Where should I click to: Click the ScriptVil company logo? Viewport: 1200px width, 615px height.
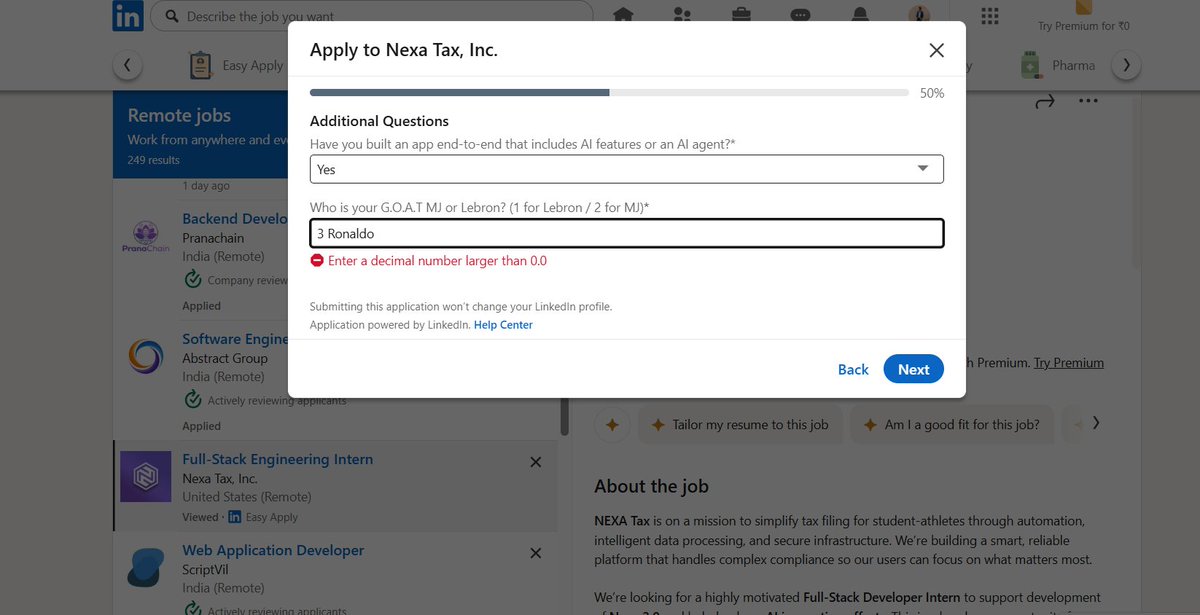tap(145, 567)
